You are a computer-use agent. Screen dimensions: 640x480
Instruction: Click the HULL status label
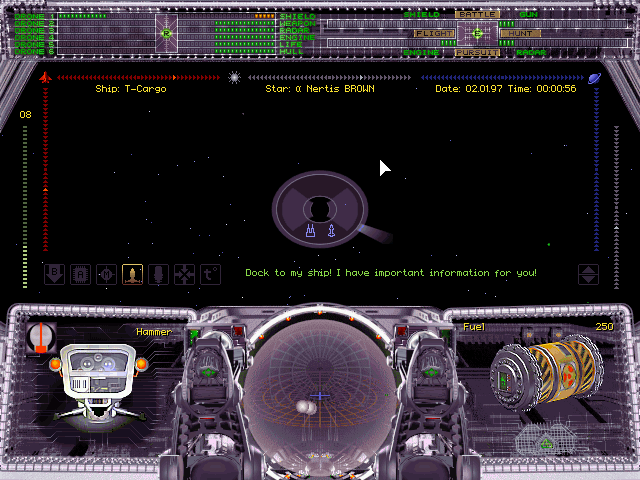coord(291,51)
